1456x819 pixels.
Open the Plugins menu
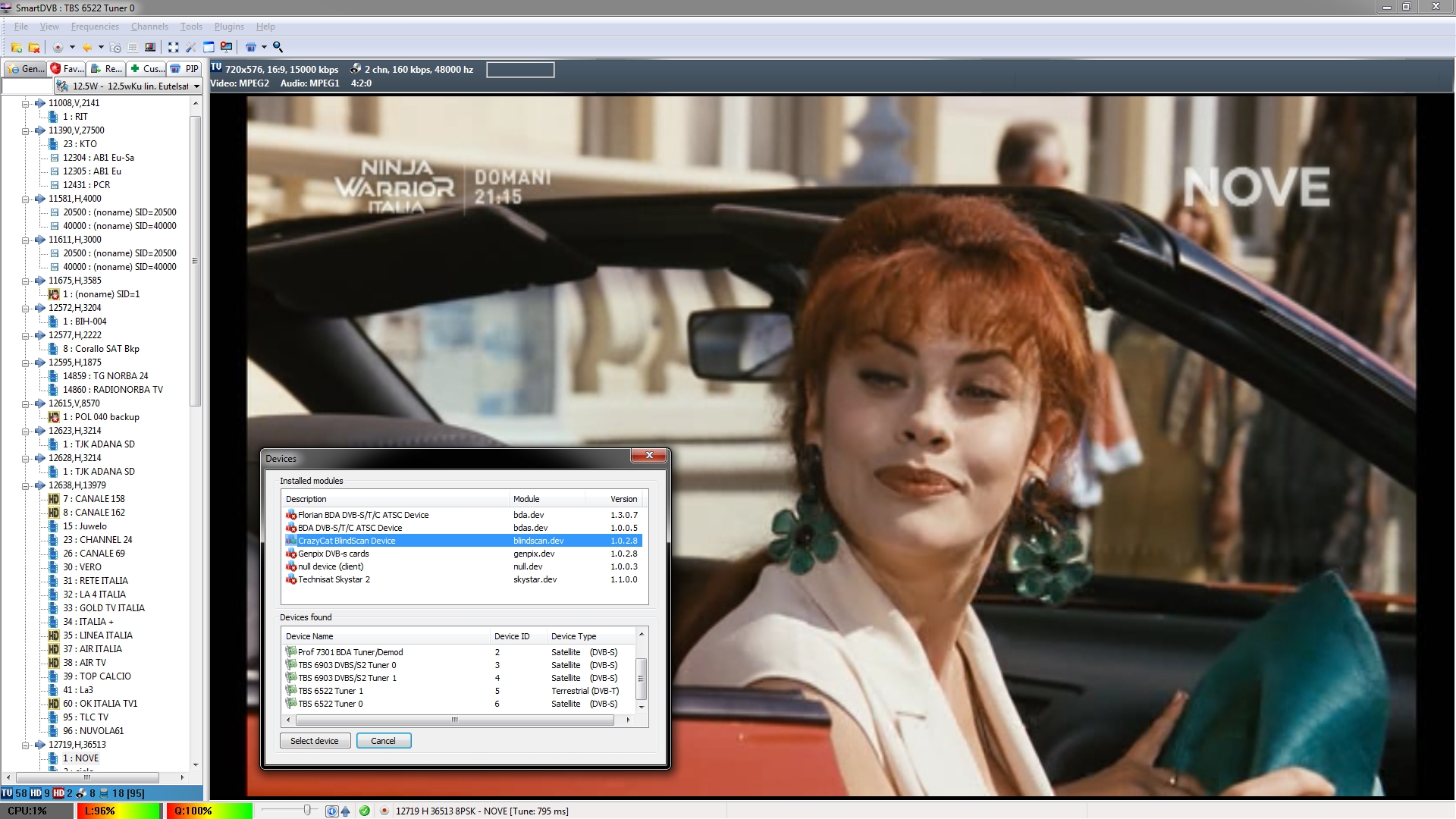(229, 27)
